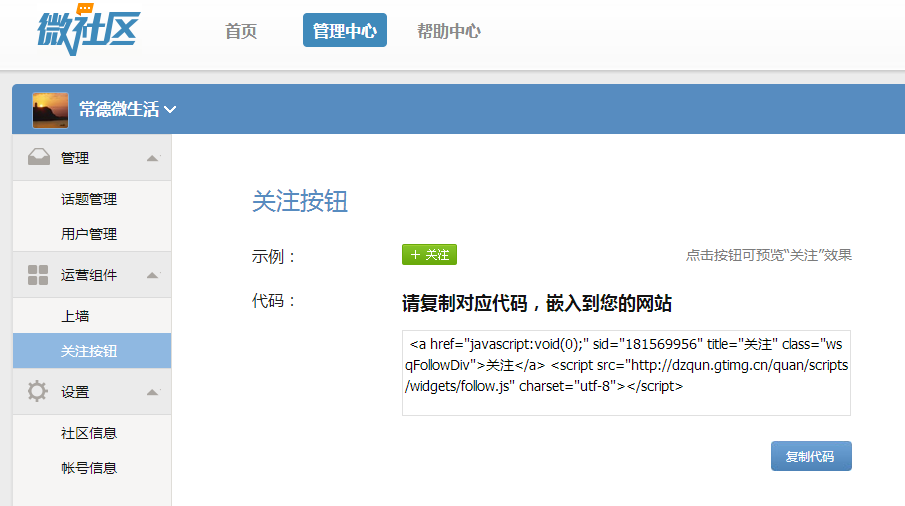
Task: Click the 设置 gear icon
Action: tap(38, 391)
